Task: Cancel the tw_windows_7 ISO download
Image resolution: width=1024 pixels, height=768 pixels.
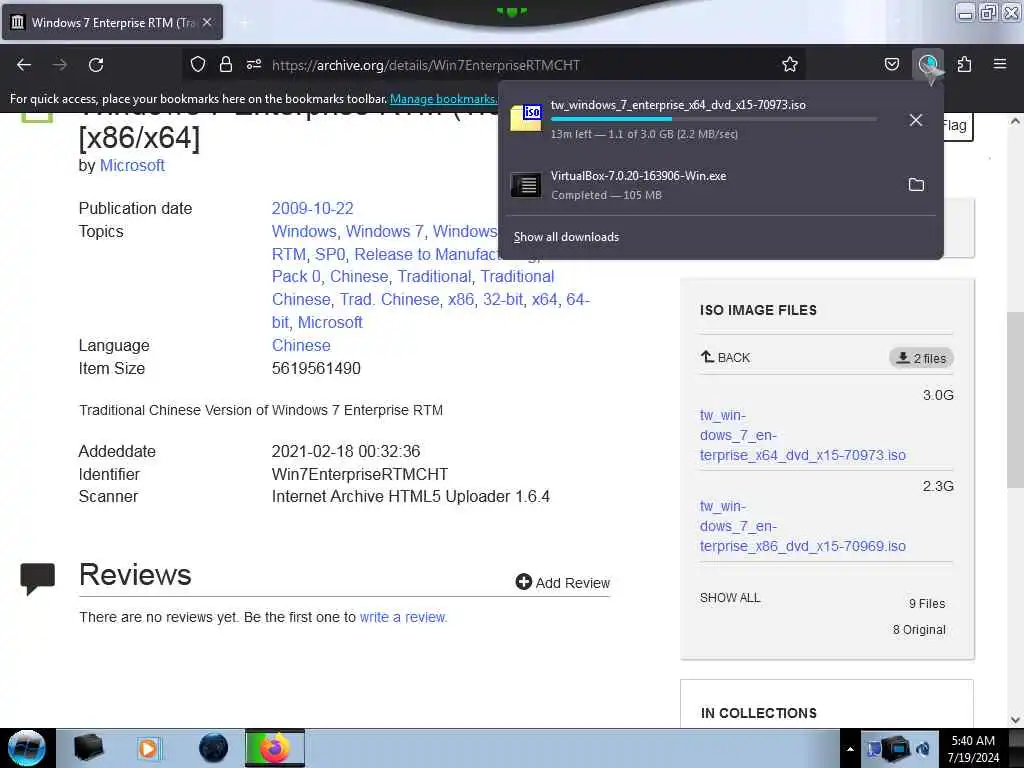Action: [916, 120]
